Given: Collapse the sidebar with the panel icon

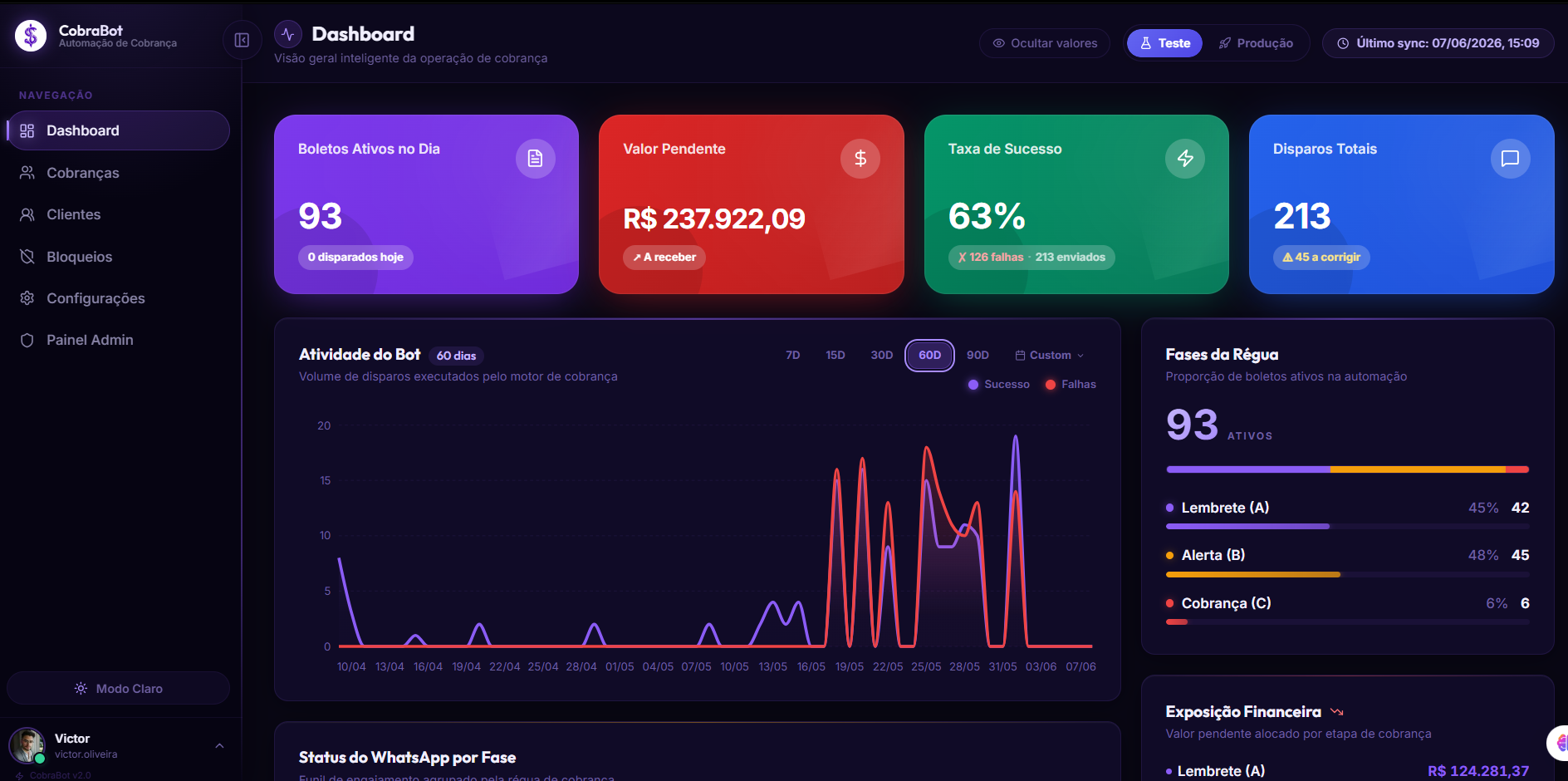Looking at the screenshot, I should tap(242, 40).
